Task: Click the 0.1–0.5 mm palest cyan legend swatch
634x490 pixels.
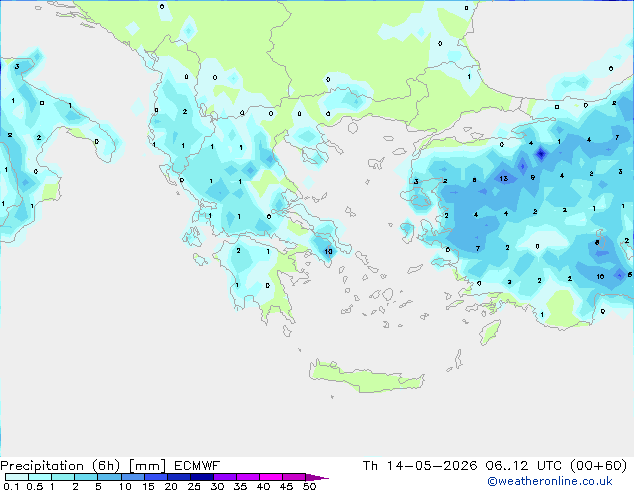Action: click(x=17, y=477)
